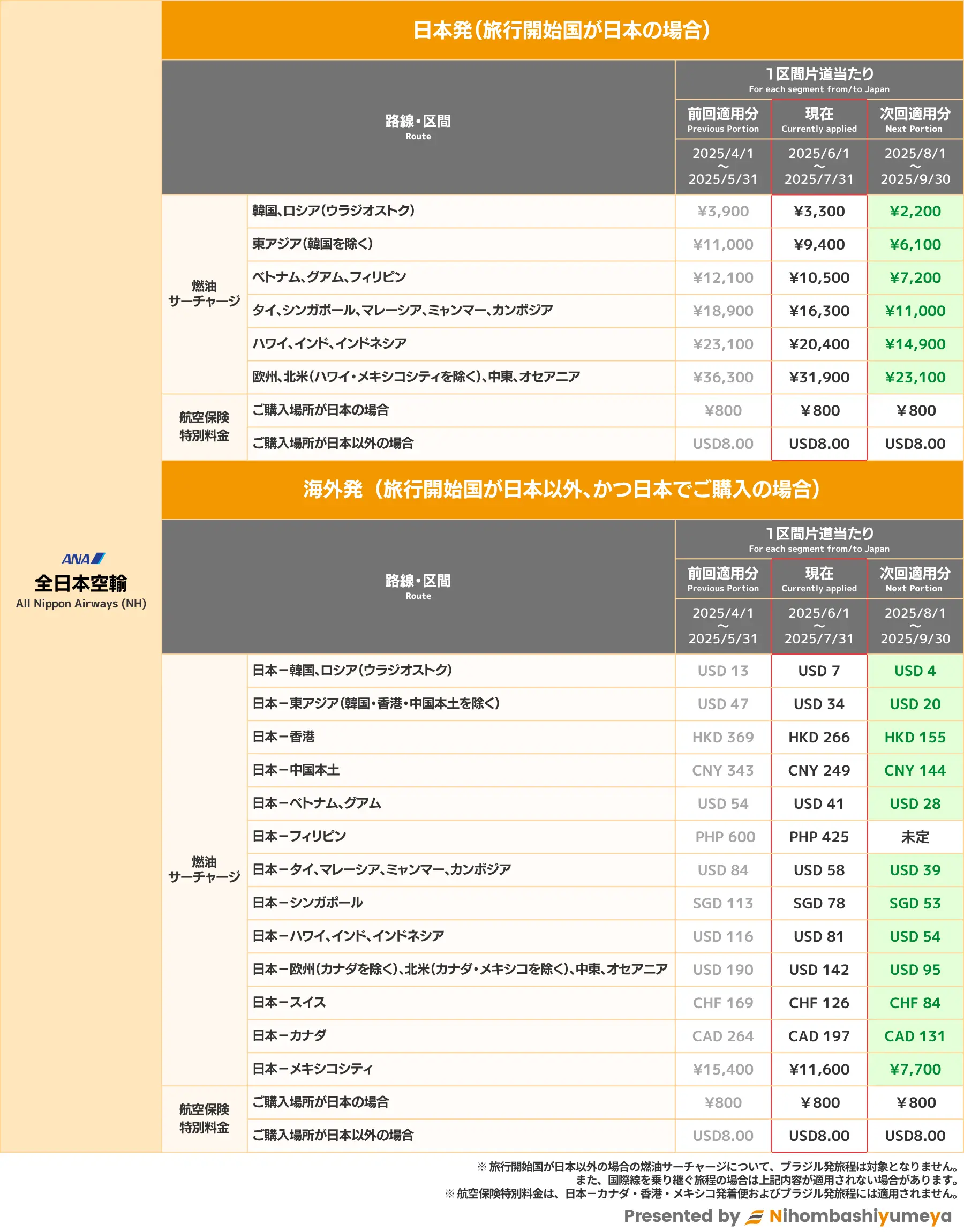Image resolution: width=964 pixels, height=1232 pixels.
Task: Select the ¥7,700 next-period Mexico City cell
Action: 915,1070
